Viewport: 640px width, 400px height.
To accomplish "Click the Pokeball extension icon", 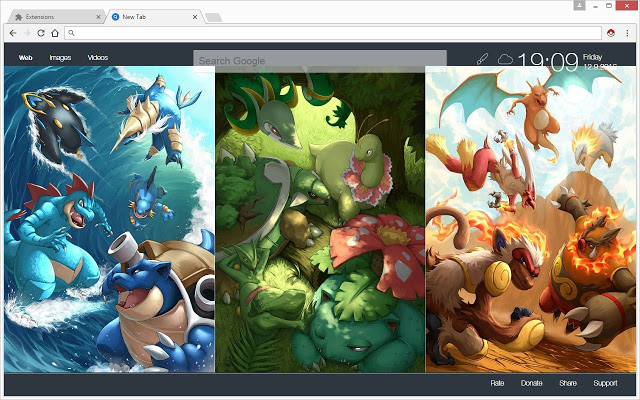I will [611, 33].
